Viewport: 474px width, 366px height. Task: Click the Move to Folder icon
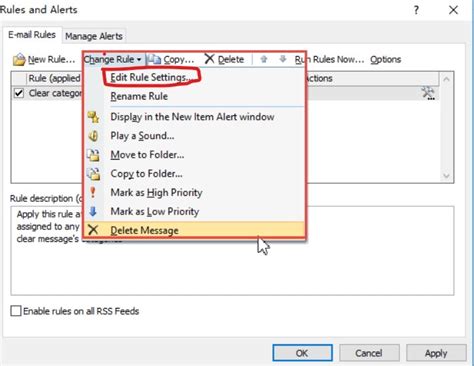pos(93,155)
